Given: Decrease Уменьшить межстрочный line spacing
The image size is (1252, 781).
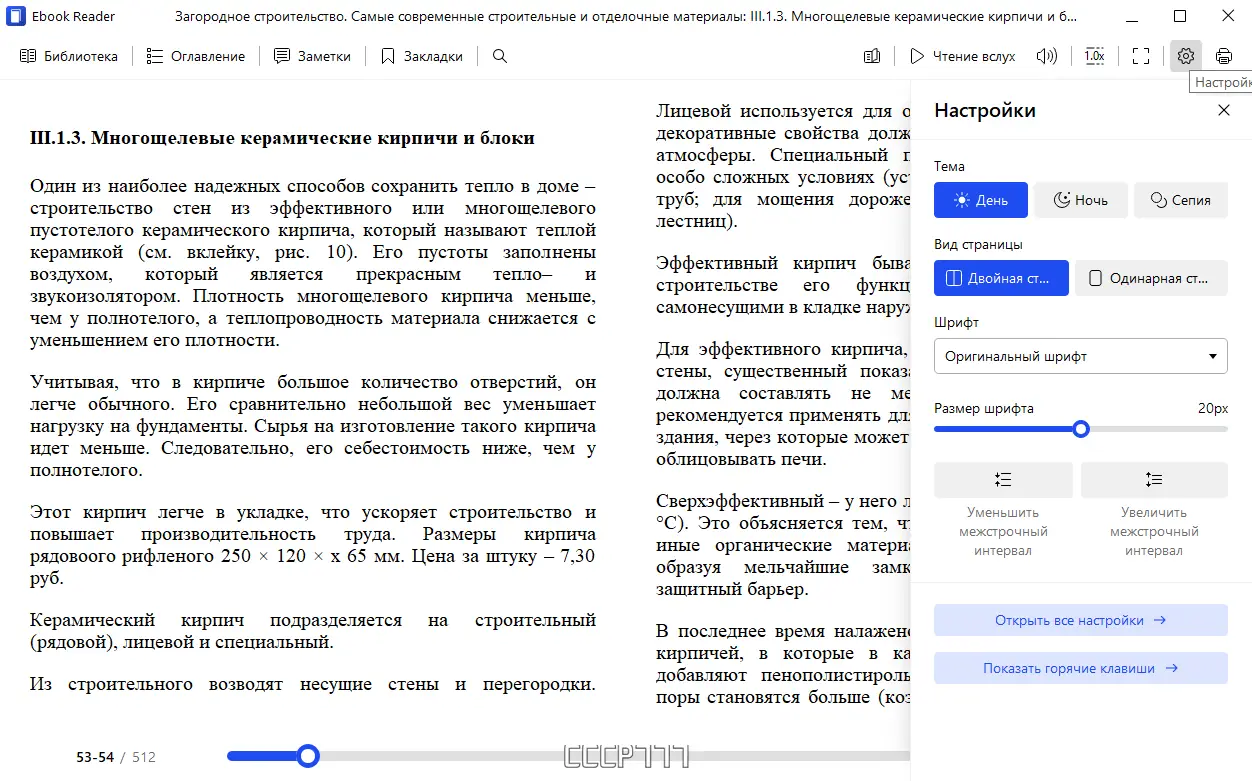Looking at the screenshot, I should [x=1003, y=480].
